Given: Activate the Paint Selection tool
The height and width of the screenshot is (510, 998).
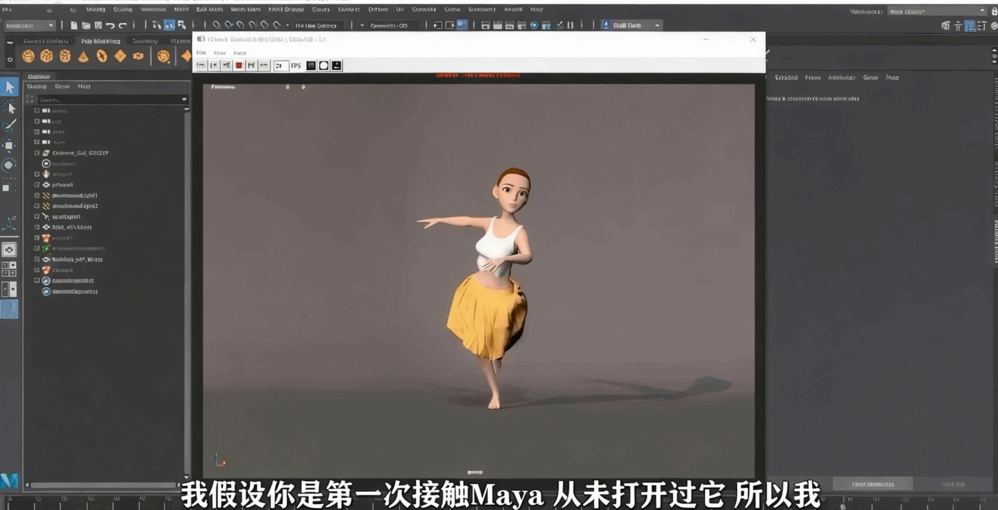Looking at the screenshot, I should (x=9, y=125).
